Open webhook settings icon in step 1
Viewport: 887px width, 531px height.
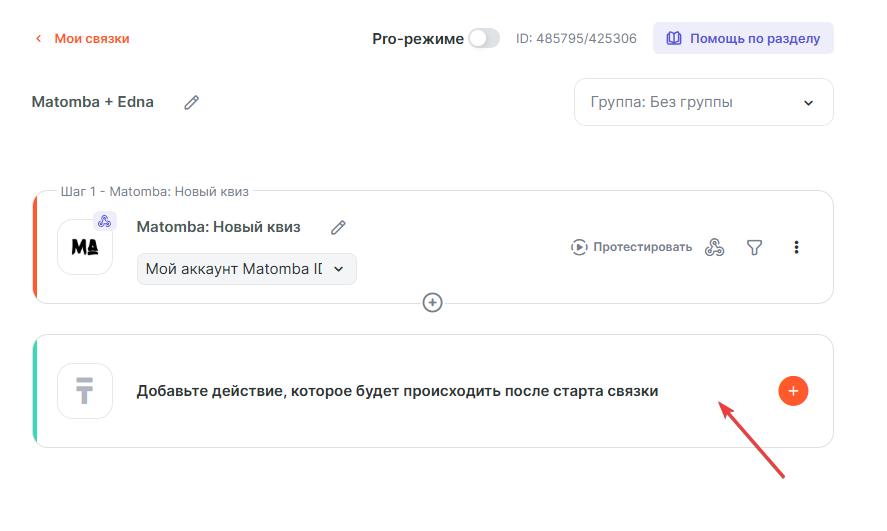click(714, 247)
